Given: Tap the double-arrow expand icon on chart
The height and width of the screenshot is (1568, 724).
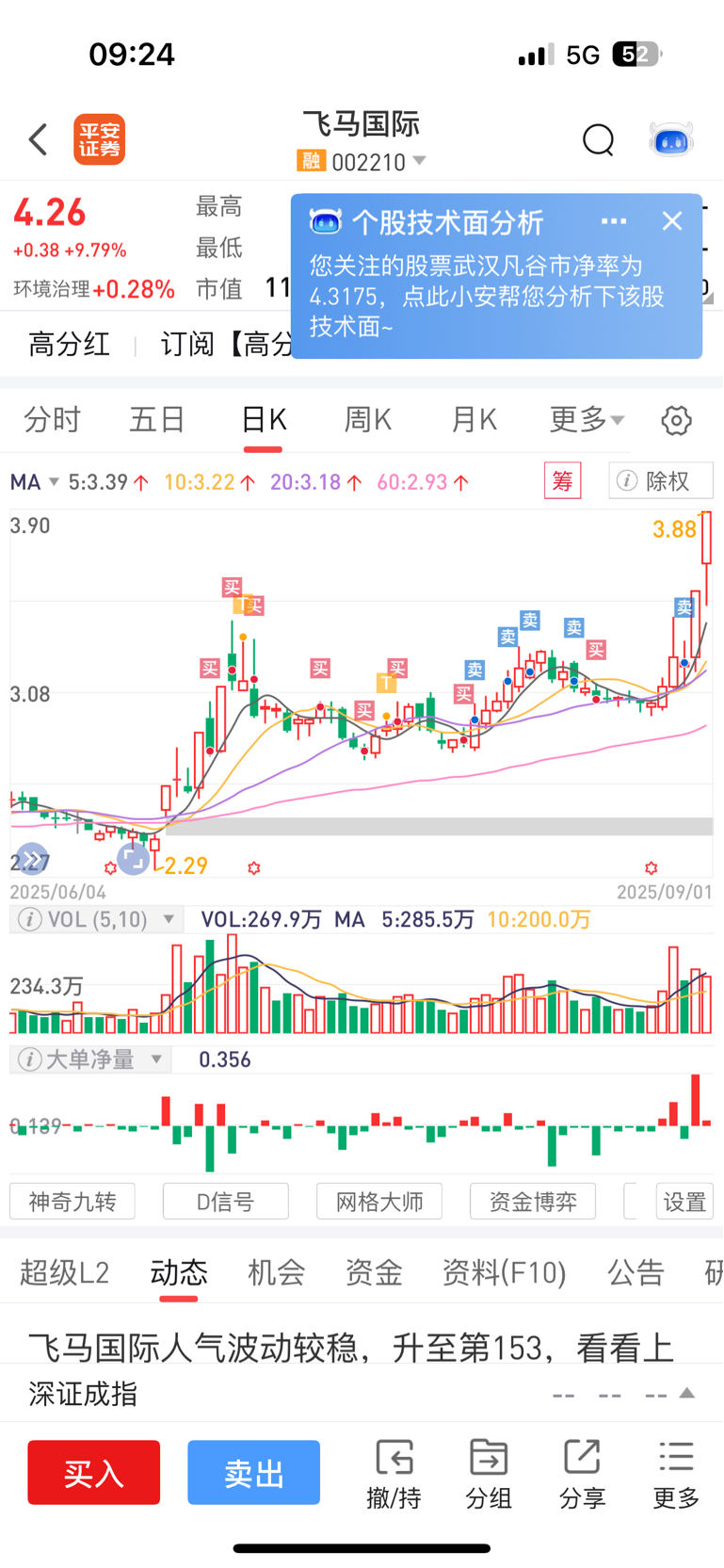Looking at the screenshot, I should (x=32, y=859).
